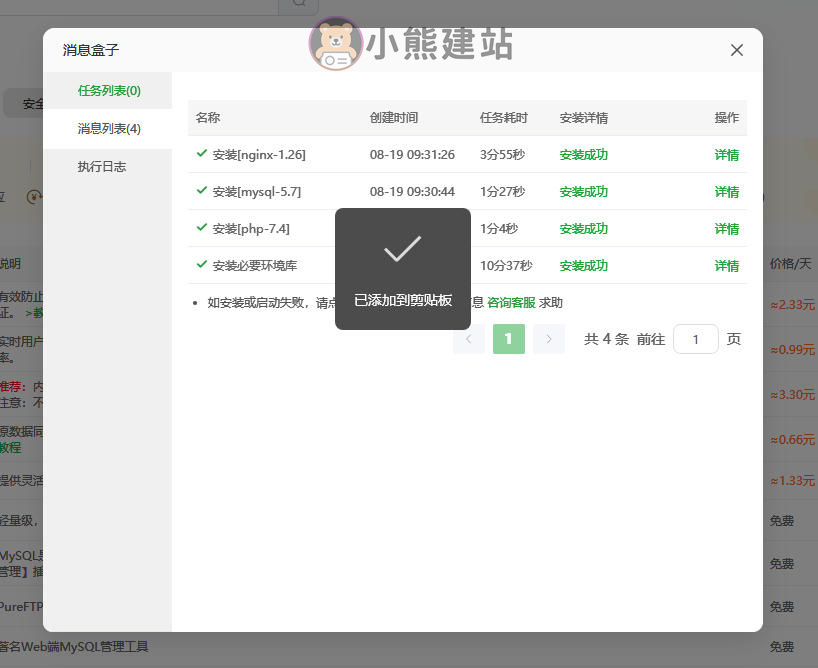The height and width of the screenshot is (668, 818).
Task: Select page 1 pagination button
Action: point(508,339)
